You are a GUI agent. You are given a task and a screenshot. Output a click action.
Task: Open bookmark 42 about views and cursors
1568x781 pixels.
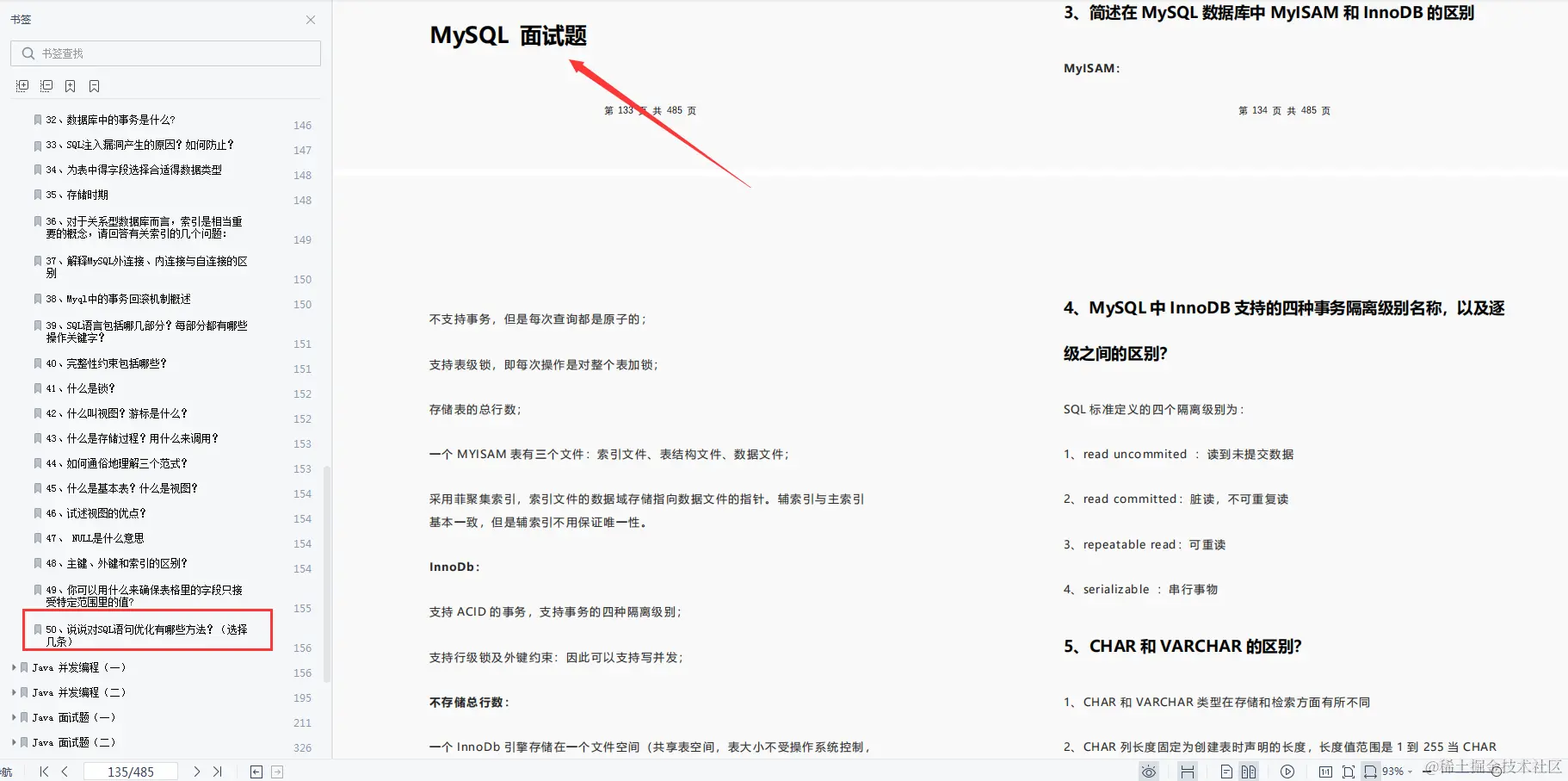point(116,414)
